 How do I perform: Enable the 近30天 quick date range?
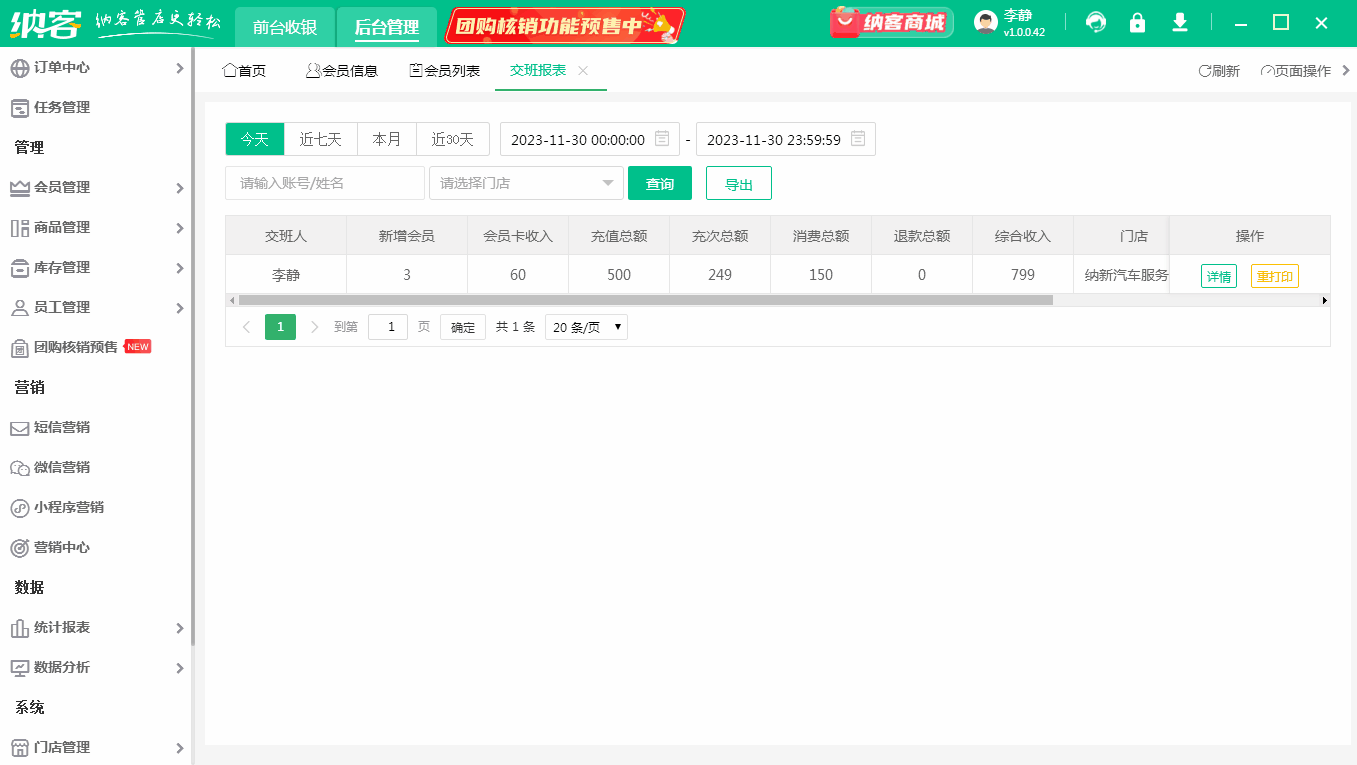452,139
